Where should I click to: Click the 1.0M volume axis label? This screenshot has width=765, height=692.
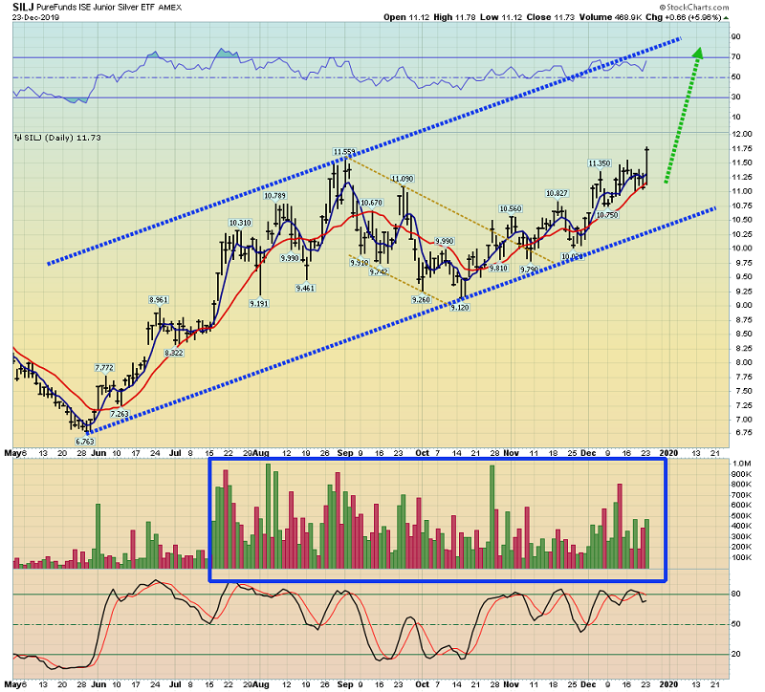pos(742,464)
